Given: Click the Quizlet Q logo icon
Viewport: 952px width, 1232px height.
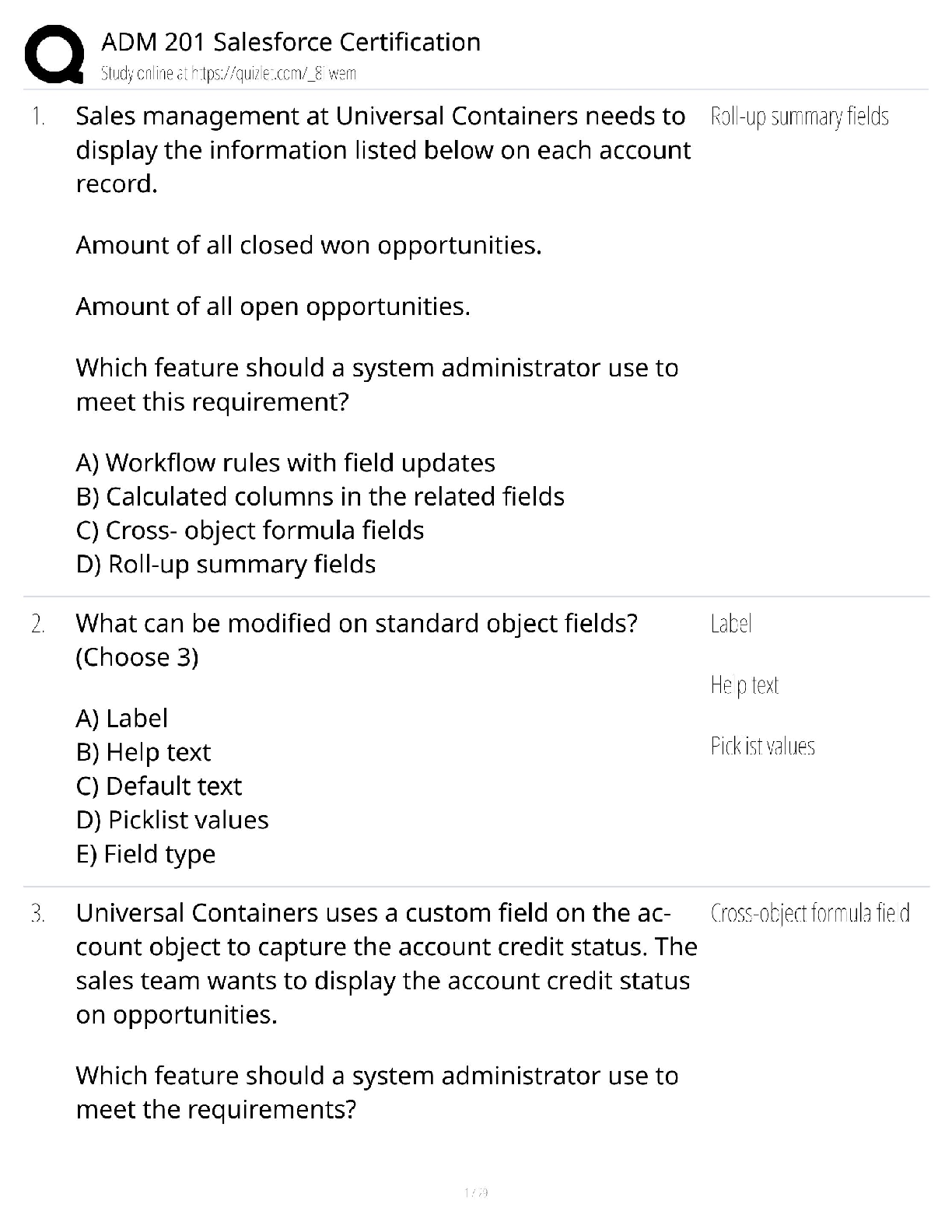Looking at the screenshot, I should pos(54,54).
